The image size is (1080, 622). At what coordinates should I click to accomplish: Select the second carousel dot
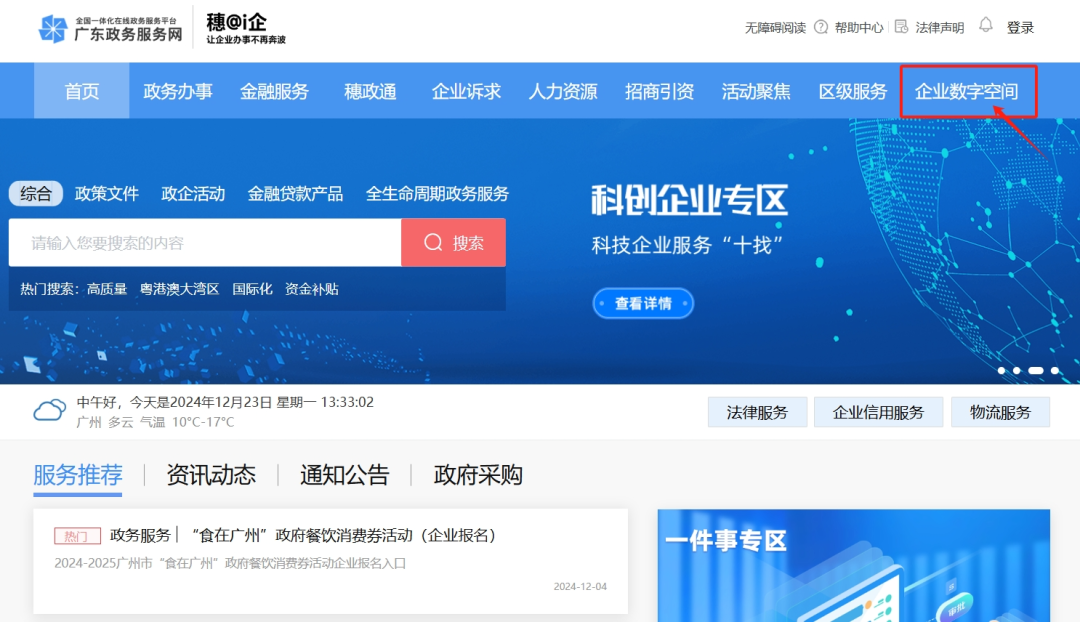click(1017, 371)
